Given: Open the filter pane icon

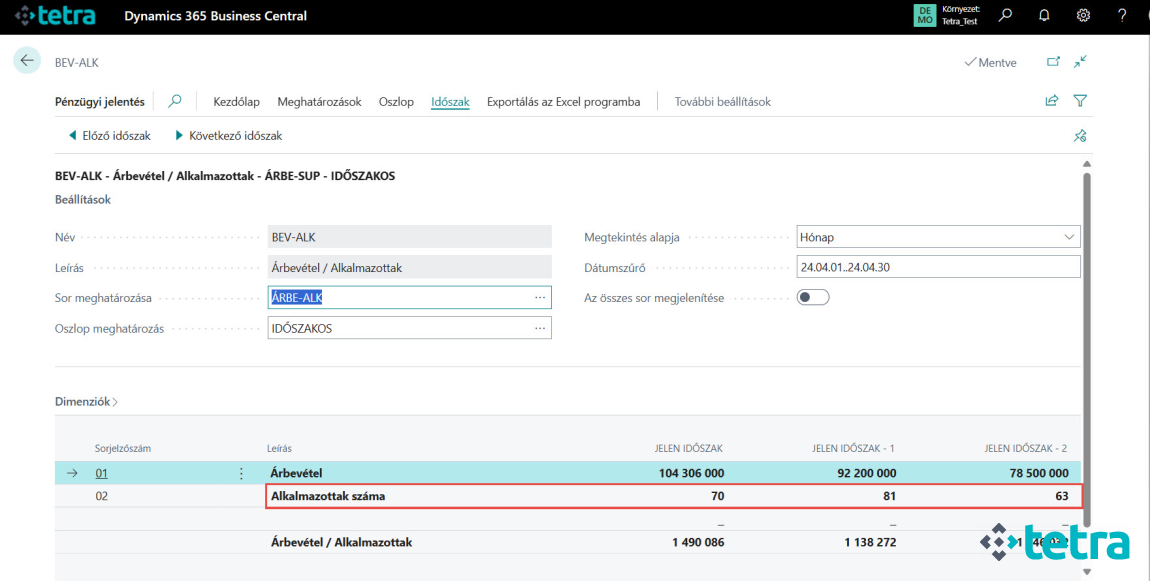Looking at the screenshot, I should (x=1080, y=101).
